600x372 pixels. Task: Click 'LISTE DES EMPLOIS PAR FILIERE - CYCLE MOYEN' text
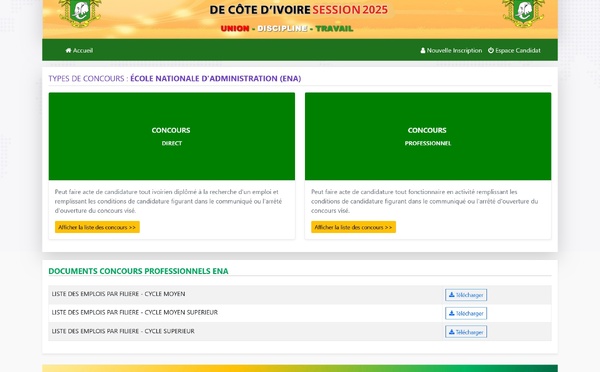coord(118,294)
